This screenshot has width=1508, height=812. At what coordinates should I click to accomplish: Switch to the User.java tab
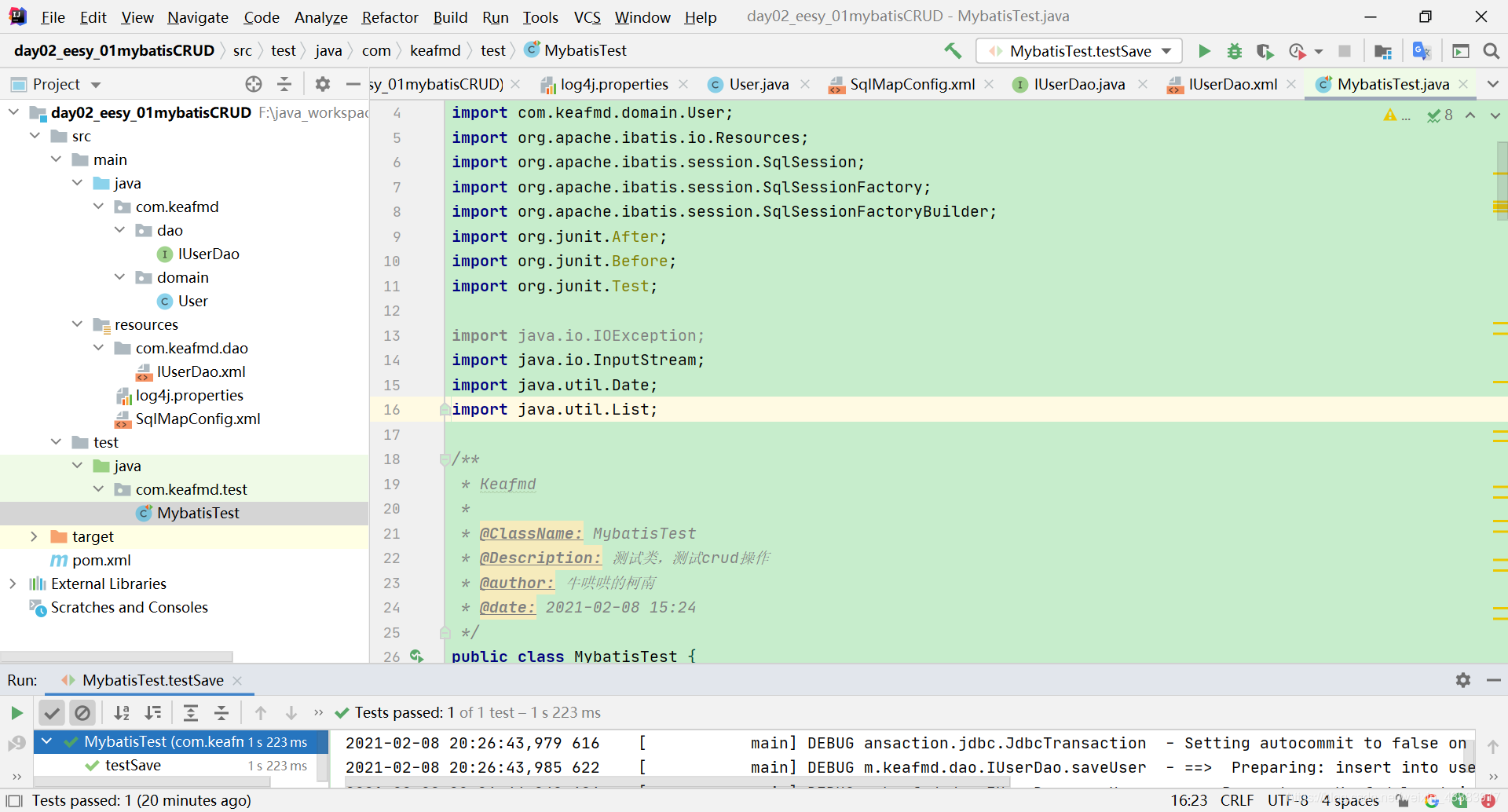758,84
